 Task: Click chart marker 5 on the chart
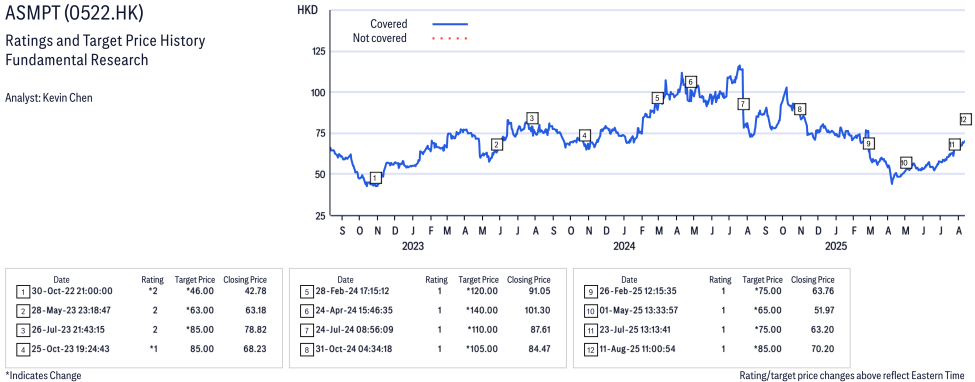tap(657, 98)
